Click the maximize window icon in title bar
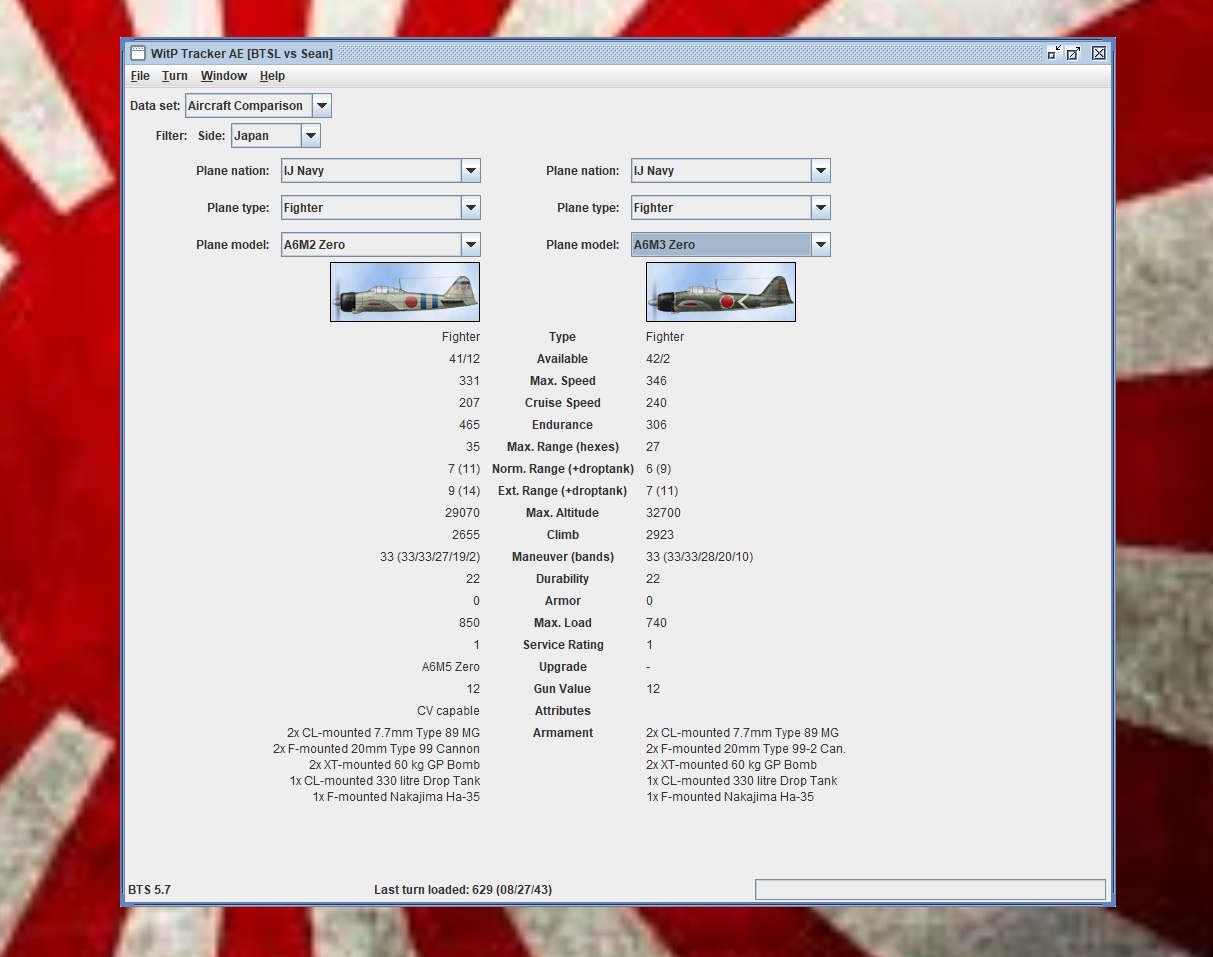This screenshot has width=1213, height=957. tap(1074, 53)
